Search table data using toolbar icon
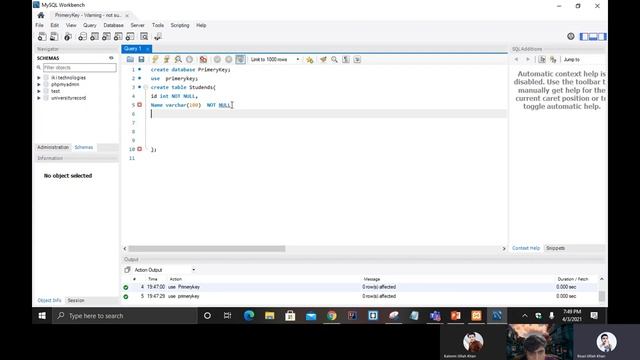This screenshot has height=360, width=640. point(144,37)
